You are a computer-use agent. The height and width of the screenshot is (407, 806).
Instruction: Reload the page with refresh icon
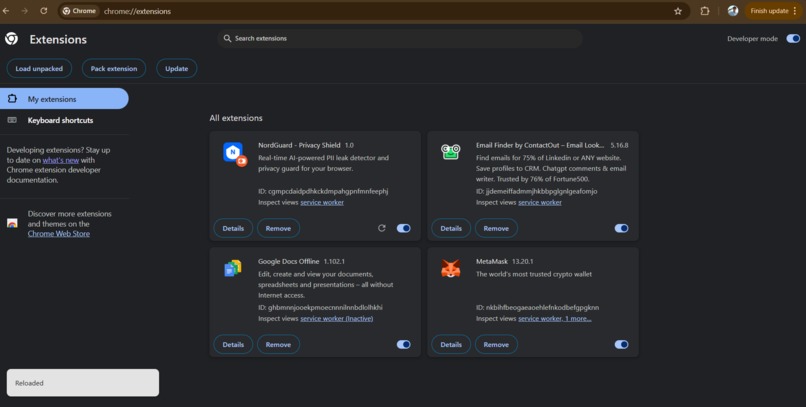(x=44, y=11)
